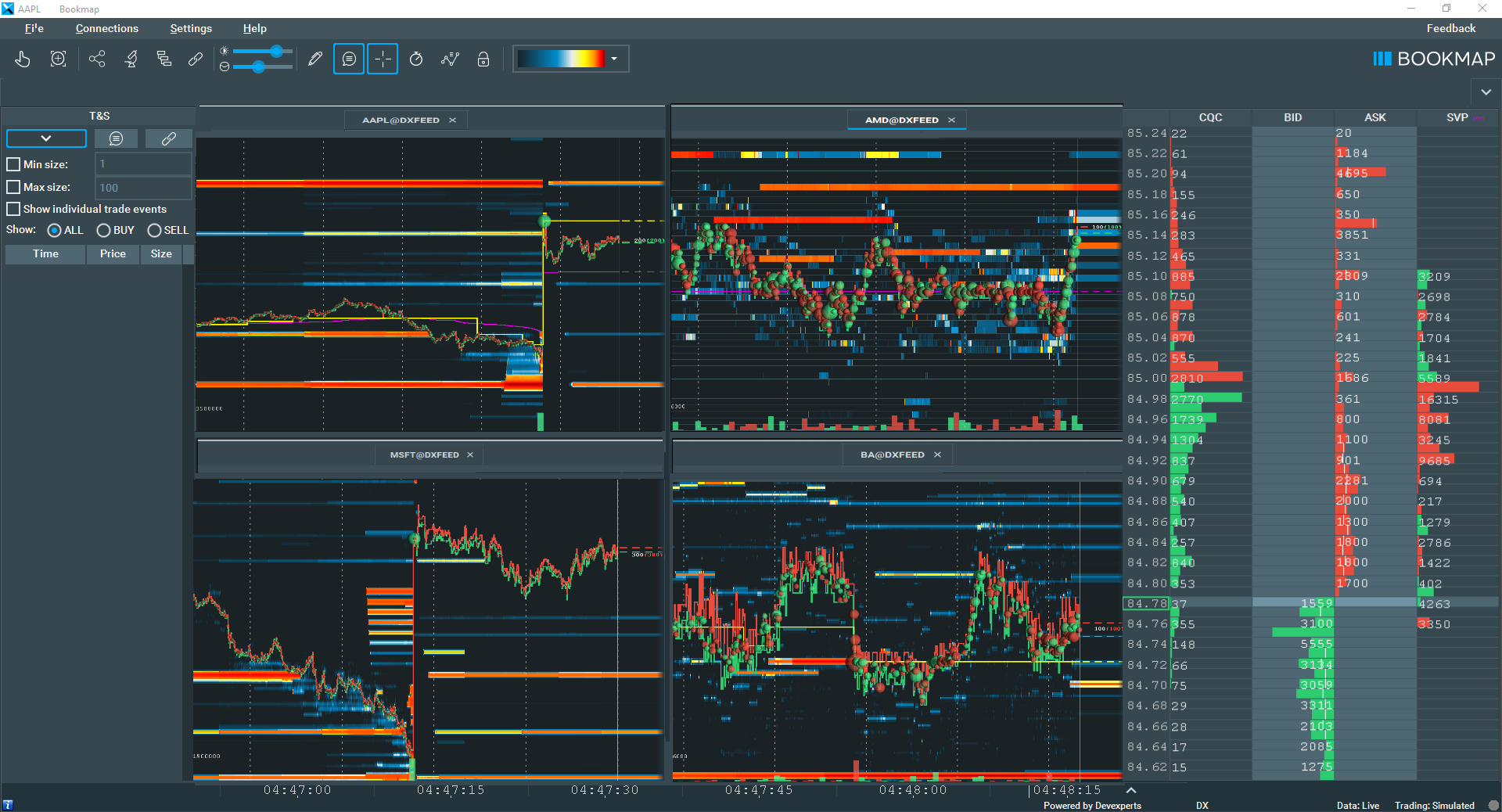Click the zoom-to-region magnifier icon
The width and height of the screenshot is (1502, 812).
(58, 59)
